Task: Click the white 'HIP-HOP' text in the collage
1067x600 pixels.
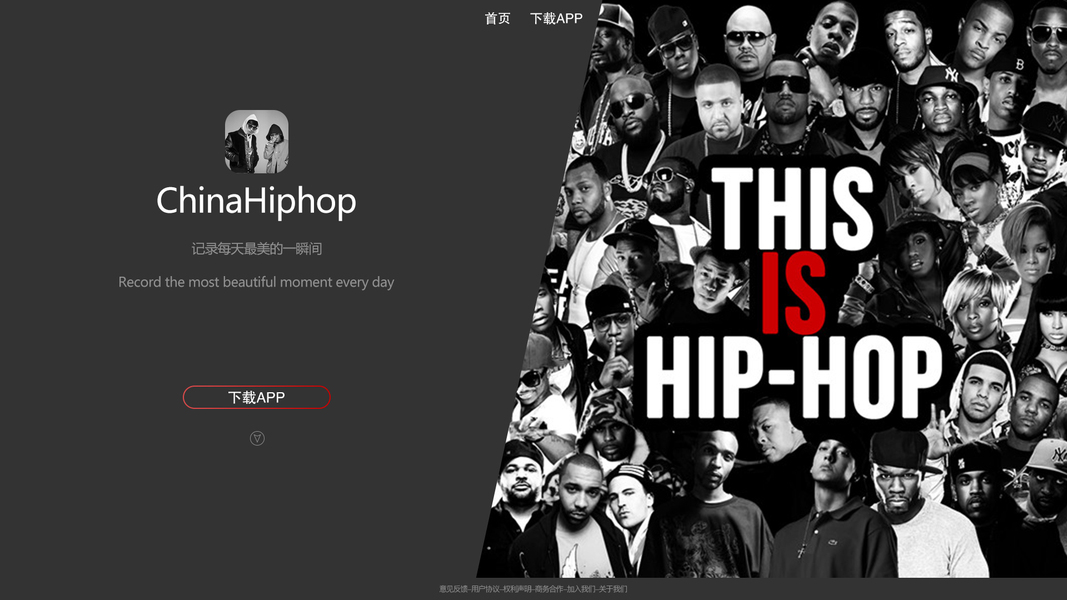Action: pyautogui.click(x=794, y=378)
